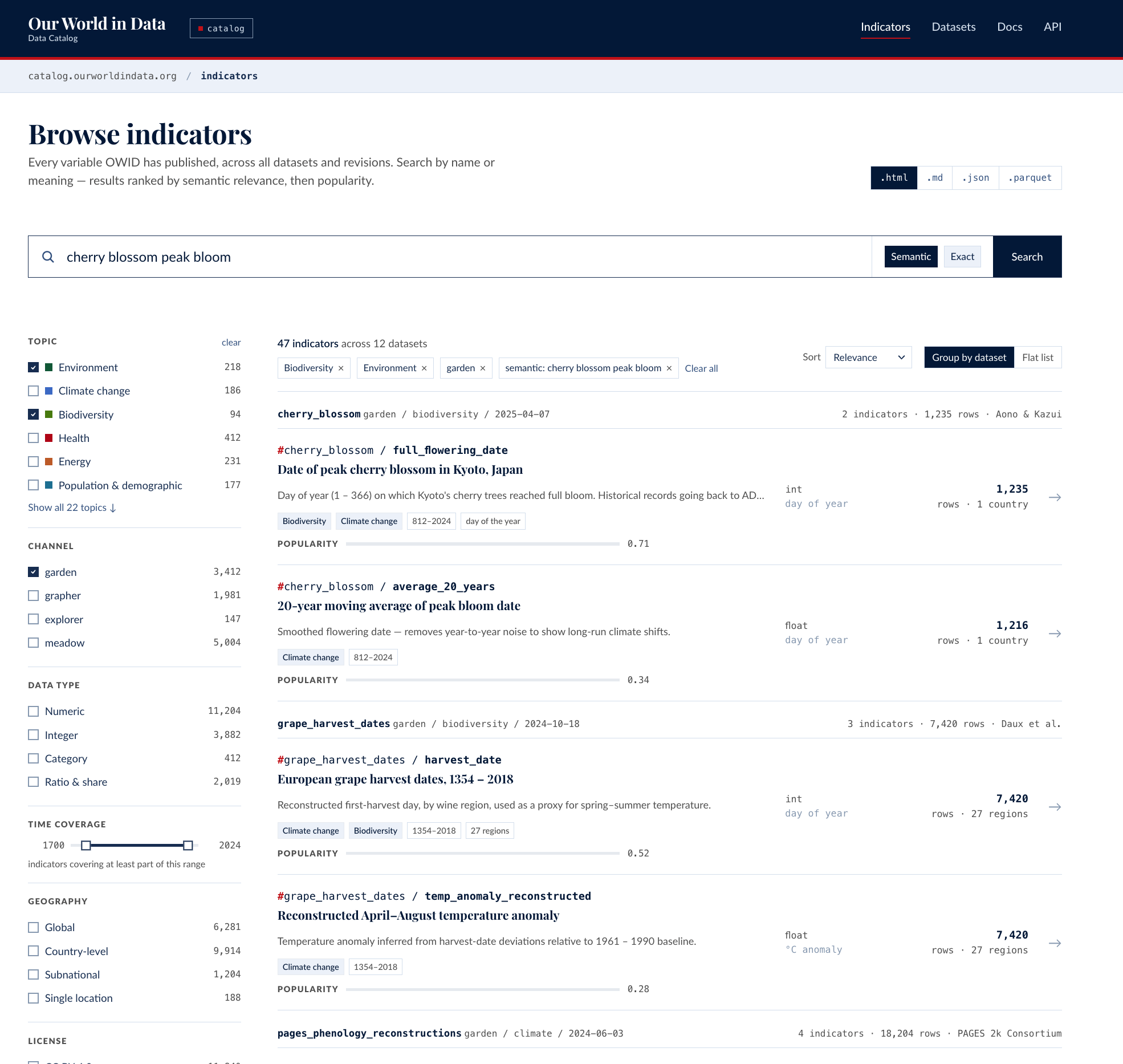Remove semantic cherry blossom filter chip

click(x=669, y=368)
